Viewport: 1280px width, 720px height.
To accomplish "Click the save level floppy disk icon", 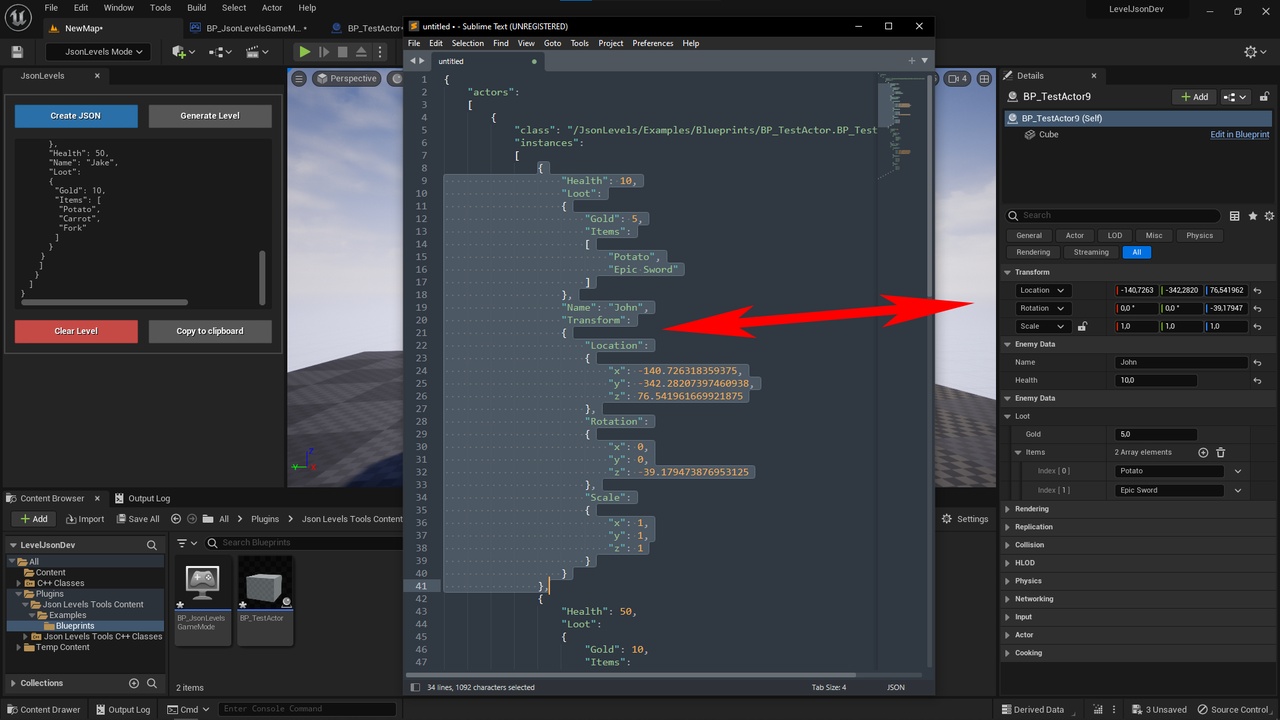I will coord(17,52).
